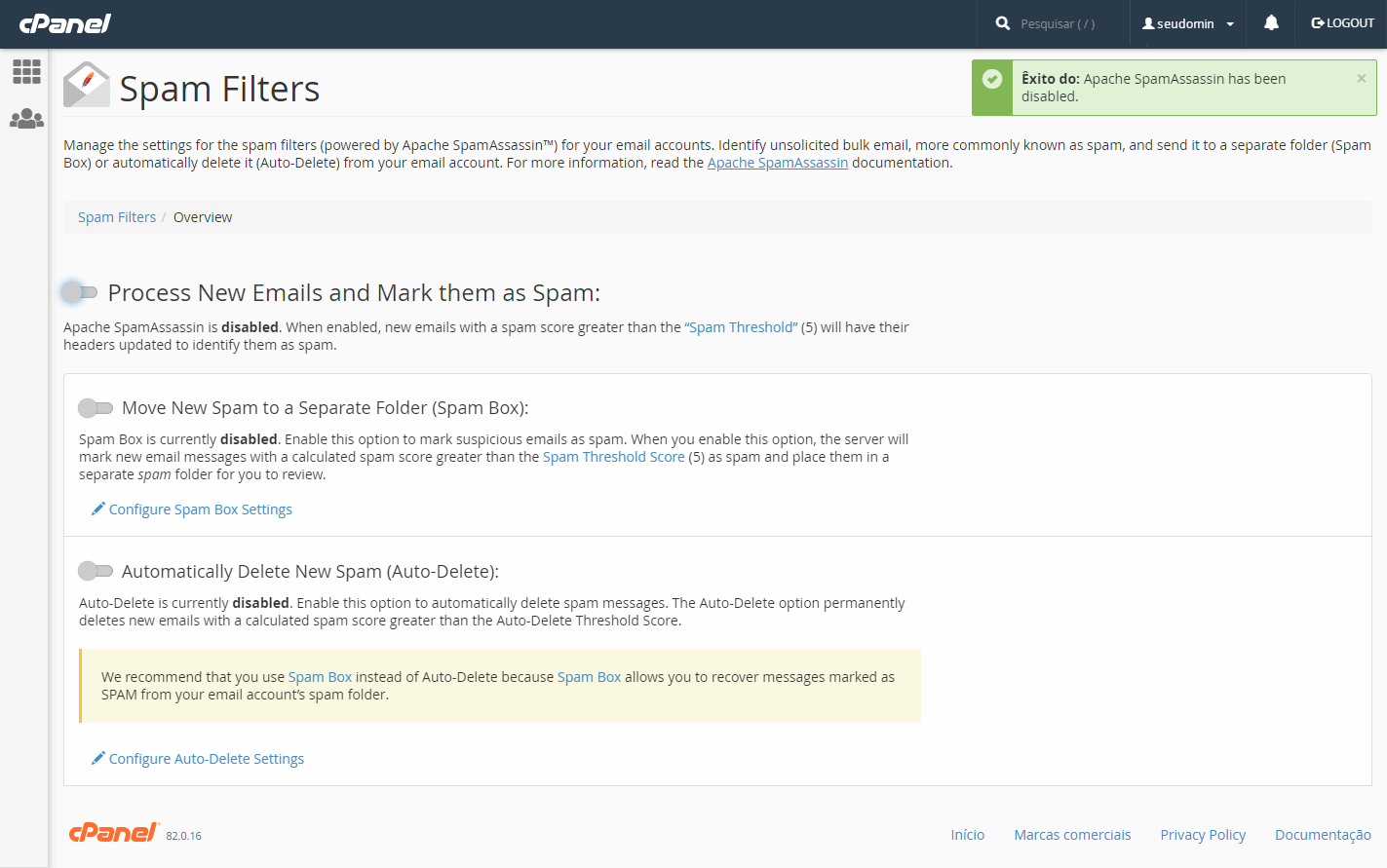Viewport: 1387px width, 868px height.
Task: Open the home grid icon in sidebar
Action: (26, 71)
